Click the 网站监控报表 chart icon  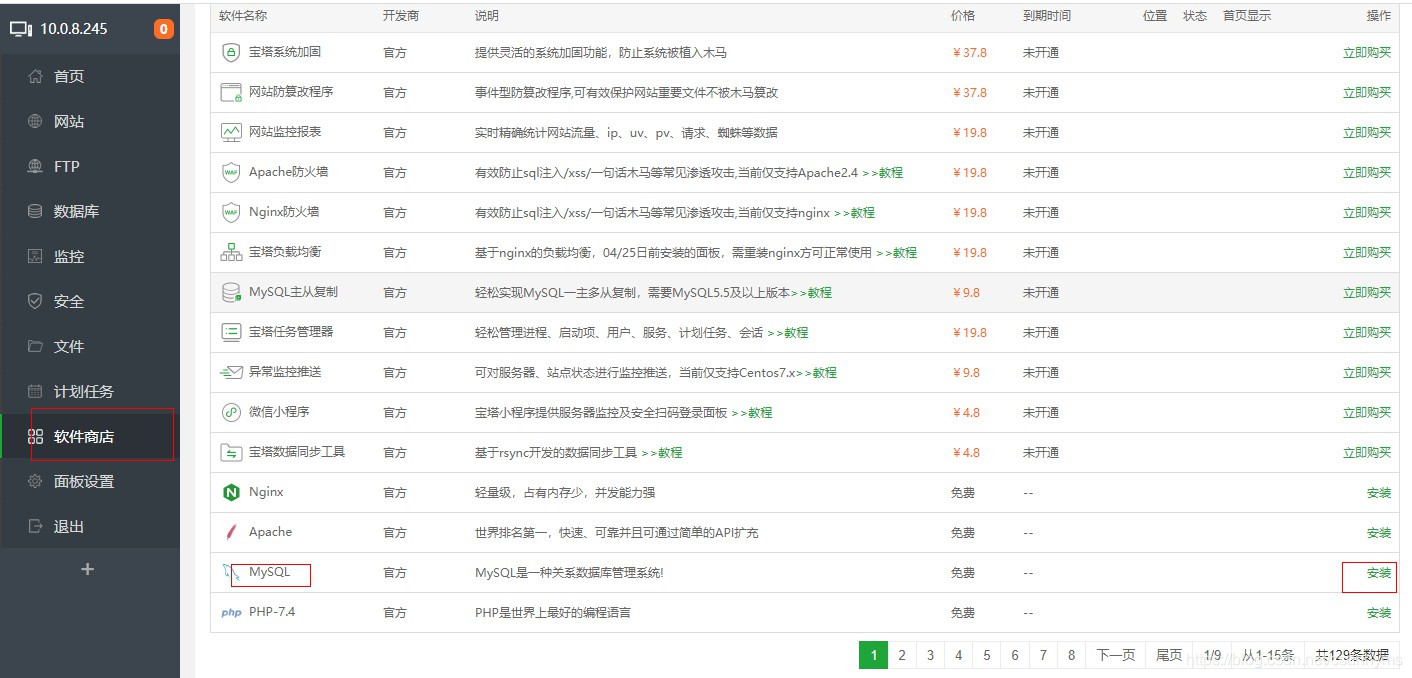tap(231, 132)
